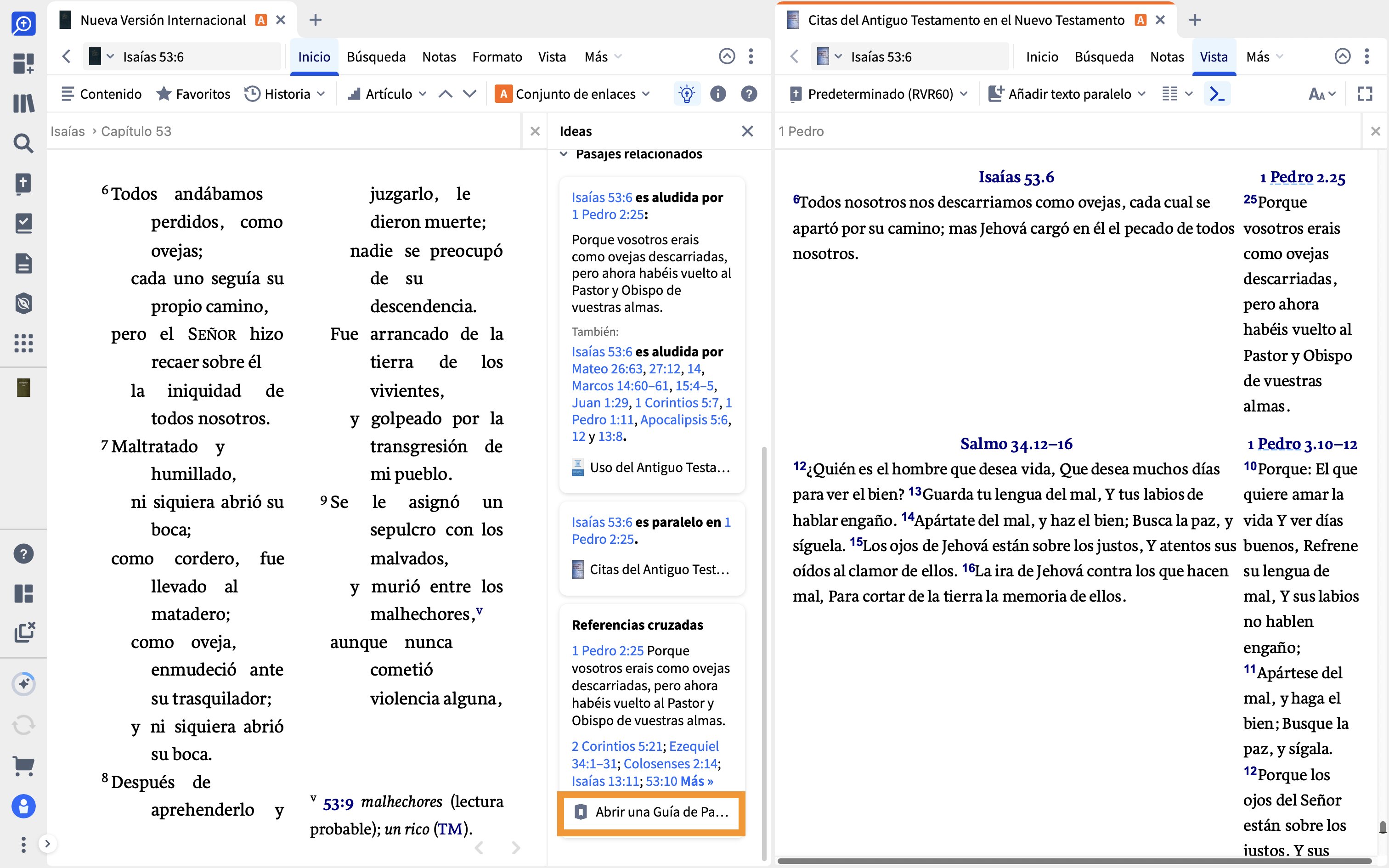Click the right panel horizontal scrollbar
This screenshot has height=868, width=1389.
1074,861
